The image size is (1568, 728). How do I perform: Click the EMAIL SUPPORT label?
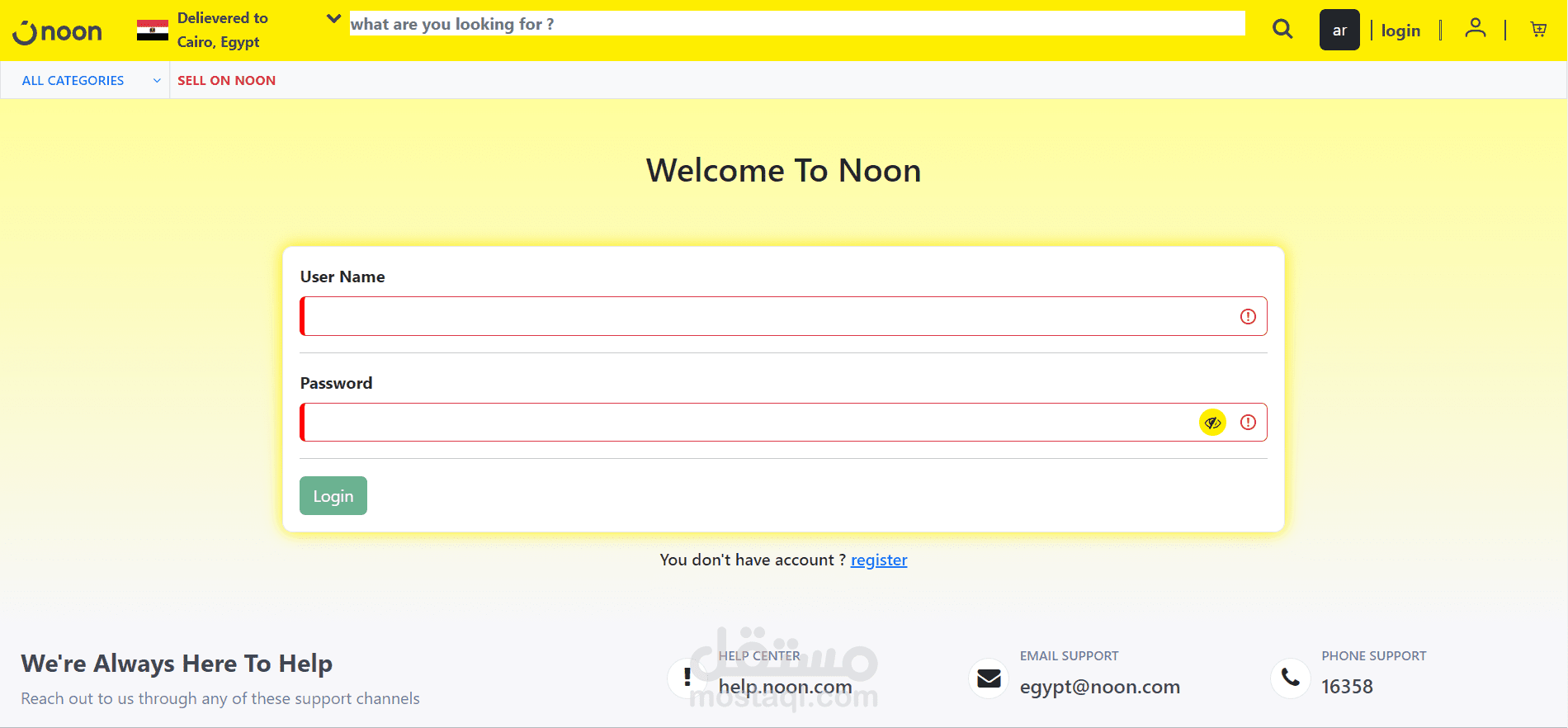1069,656
